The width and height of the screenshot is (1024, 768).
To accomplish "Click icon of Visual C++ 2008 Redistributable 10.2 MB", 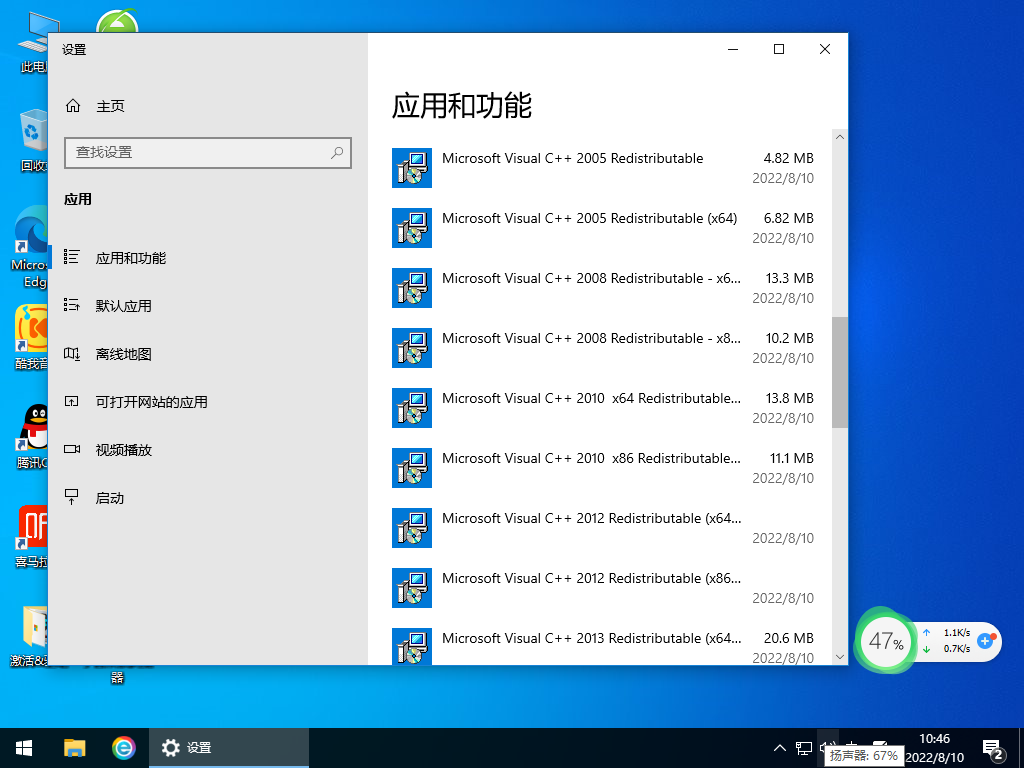I will [411, 348].
